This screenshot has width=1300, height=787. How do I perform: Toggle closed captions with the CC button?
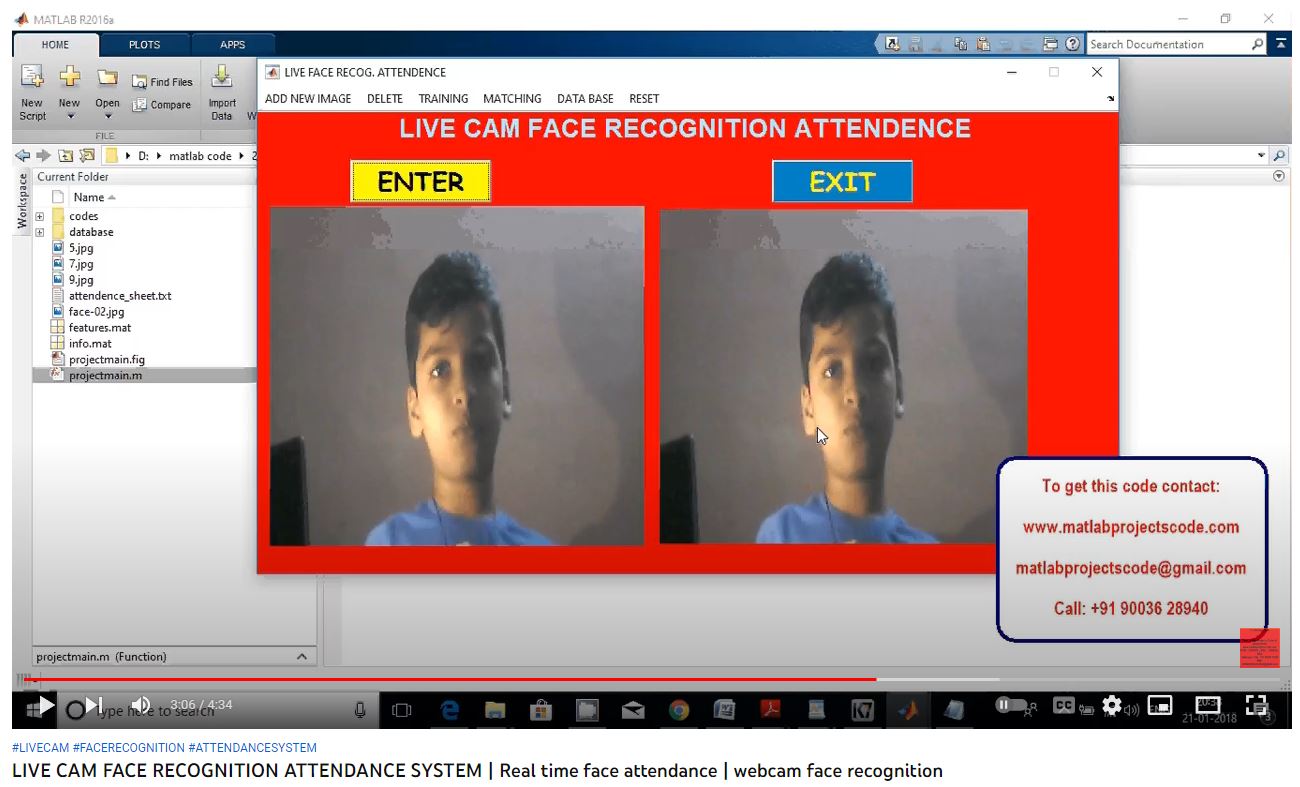[1063, 706]
